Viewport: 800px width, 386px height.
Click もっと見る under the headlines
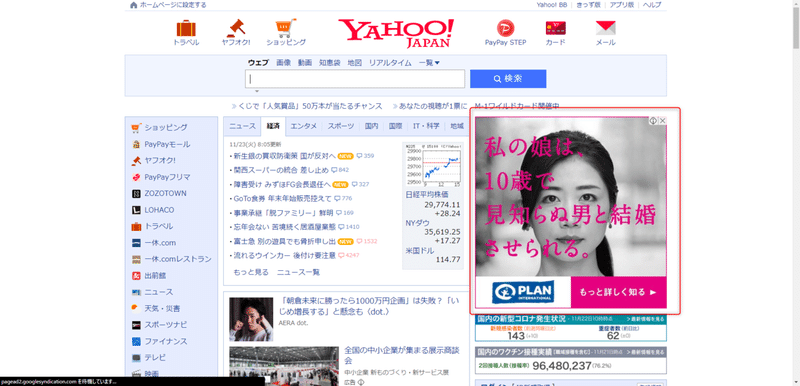tap(251, 272)
